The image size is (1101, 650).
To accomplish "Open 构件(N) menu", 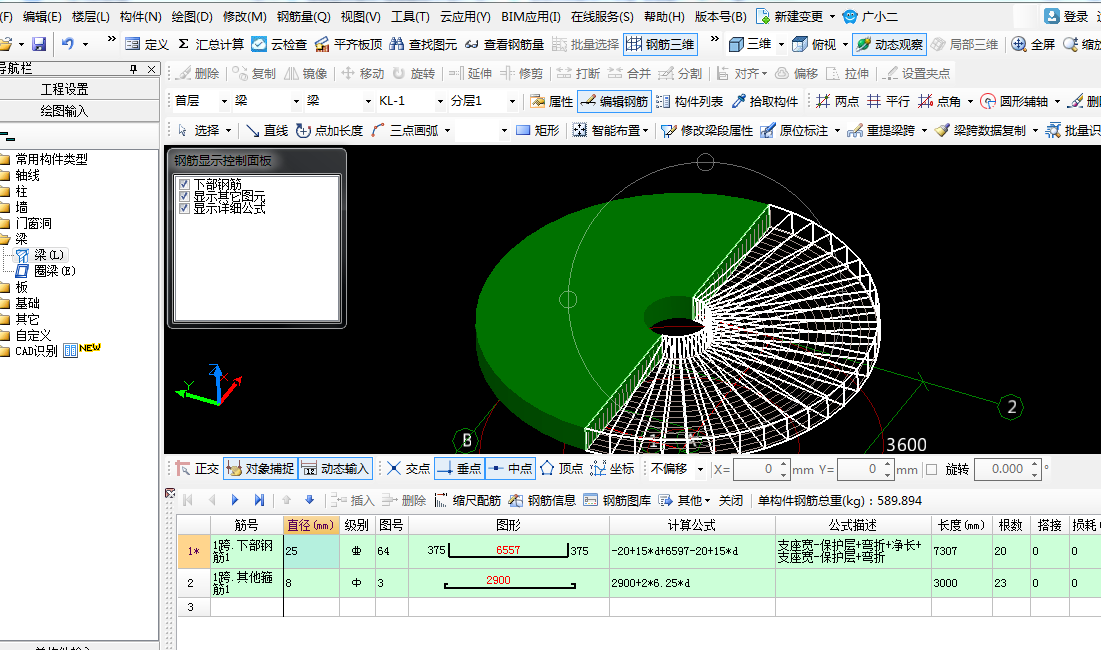I will pos(140,16).
